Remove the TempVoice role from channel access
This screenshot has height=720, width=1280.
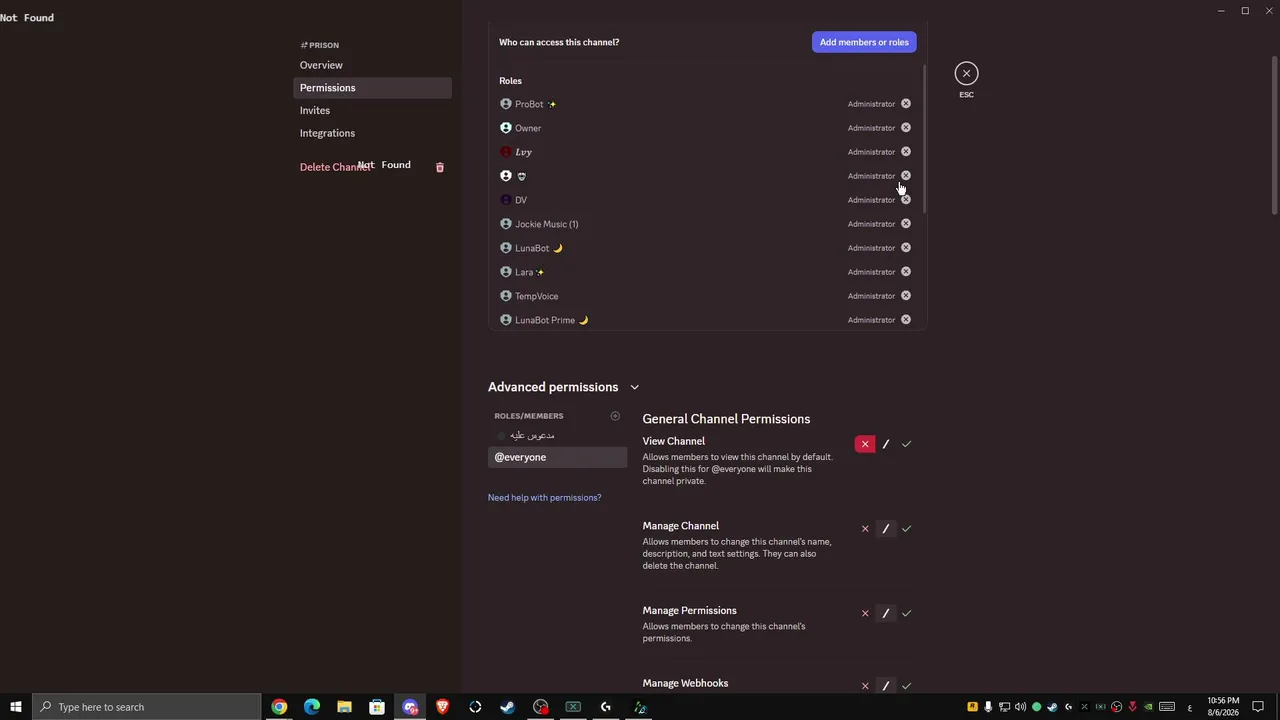pos(906,296)
